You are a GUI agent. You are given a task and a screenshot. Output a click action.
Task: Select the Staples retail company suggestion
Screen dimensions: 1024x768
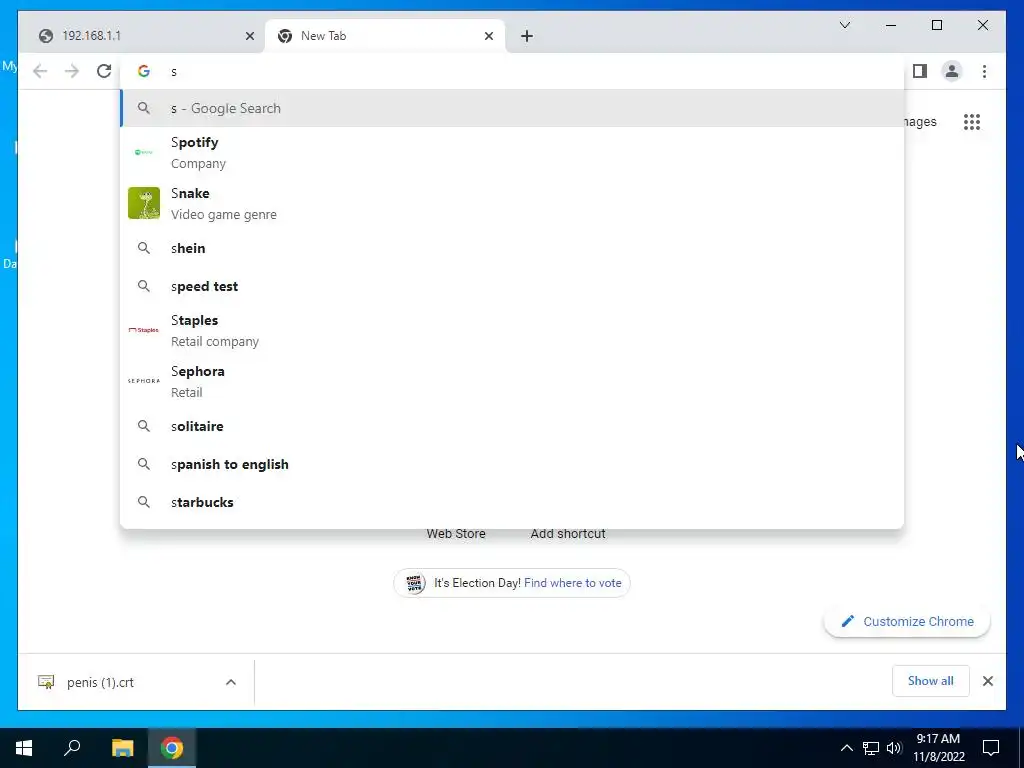(x=512, y=330)
